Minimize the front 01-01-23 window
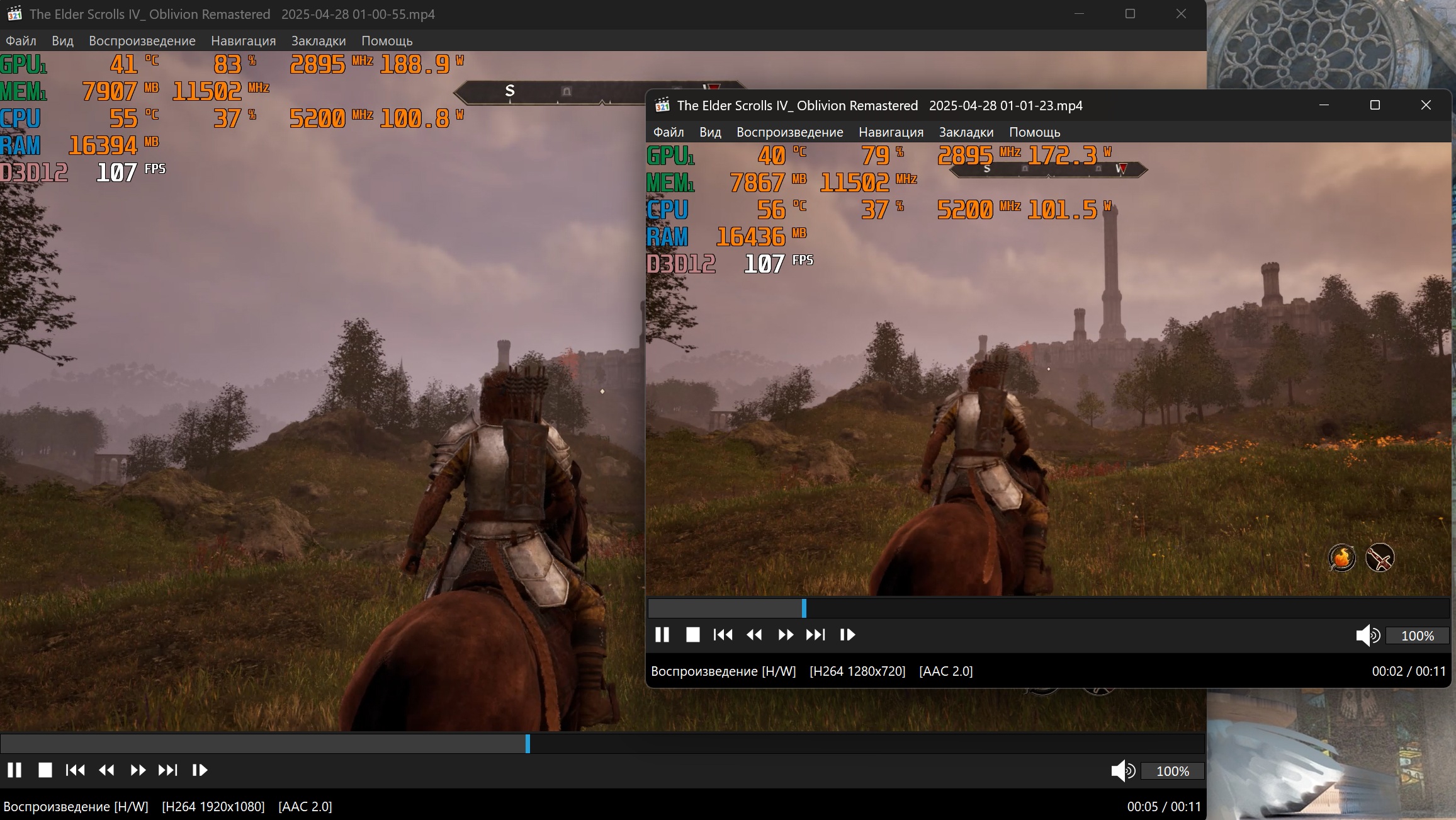 (x=1324, y=105)
